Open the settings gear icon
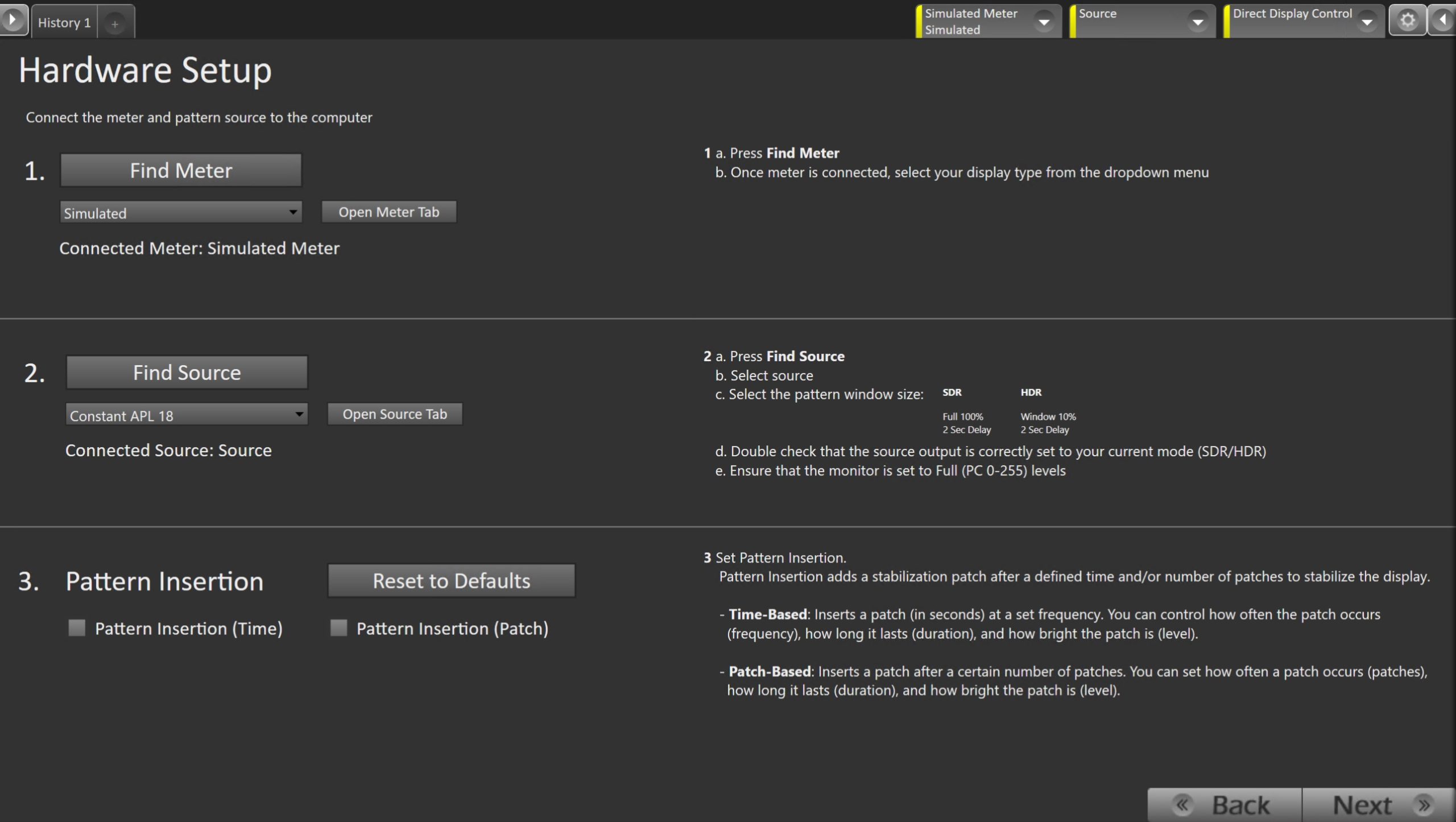Viewport: 1456px width, 822px height. point(1407,21)
